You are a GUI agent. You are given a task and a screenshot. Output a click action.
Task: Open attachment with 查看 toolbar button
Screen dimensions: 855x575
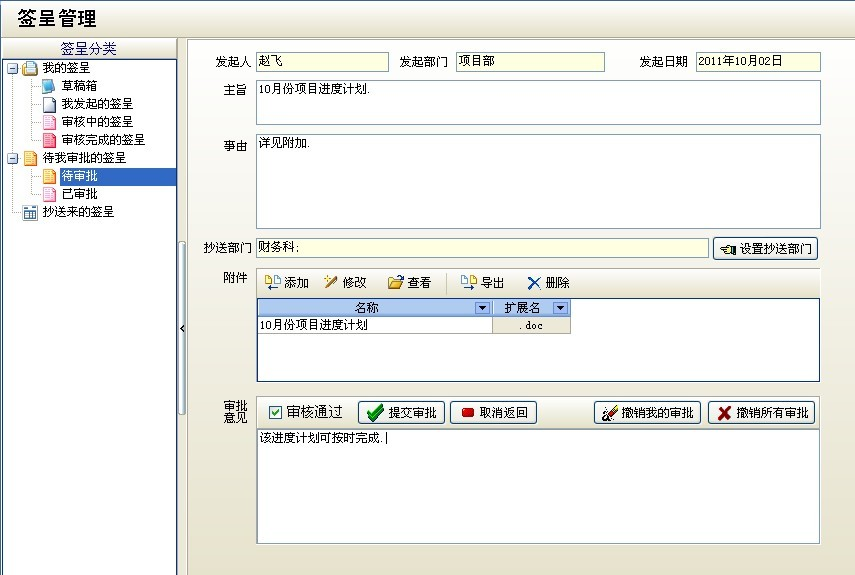396,283
